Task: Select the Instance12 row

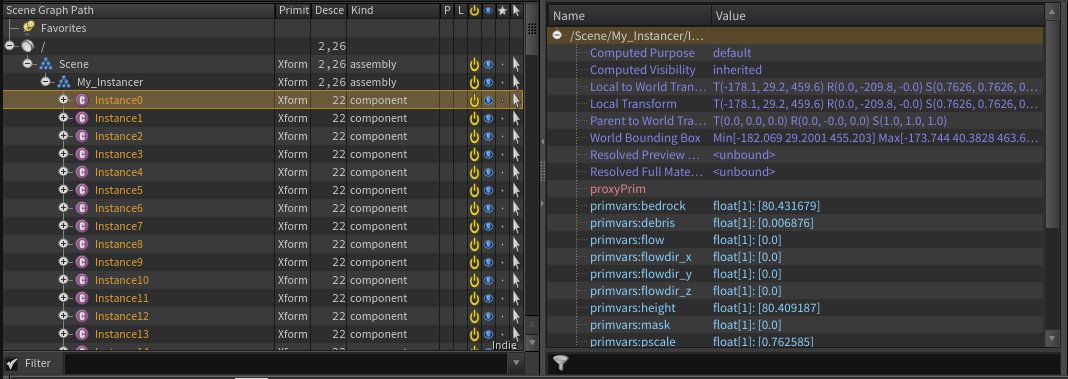Action: coord(263,316)
